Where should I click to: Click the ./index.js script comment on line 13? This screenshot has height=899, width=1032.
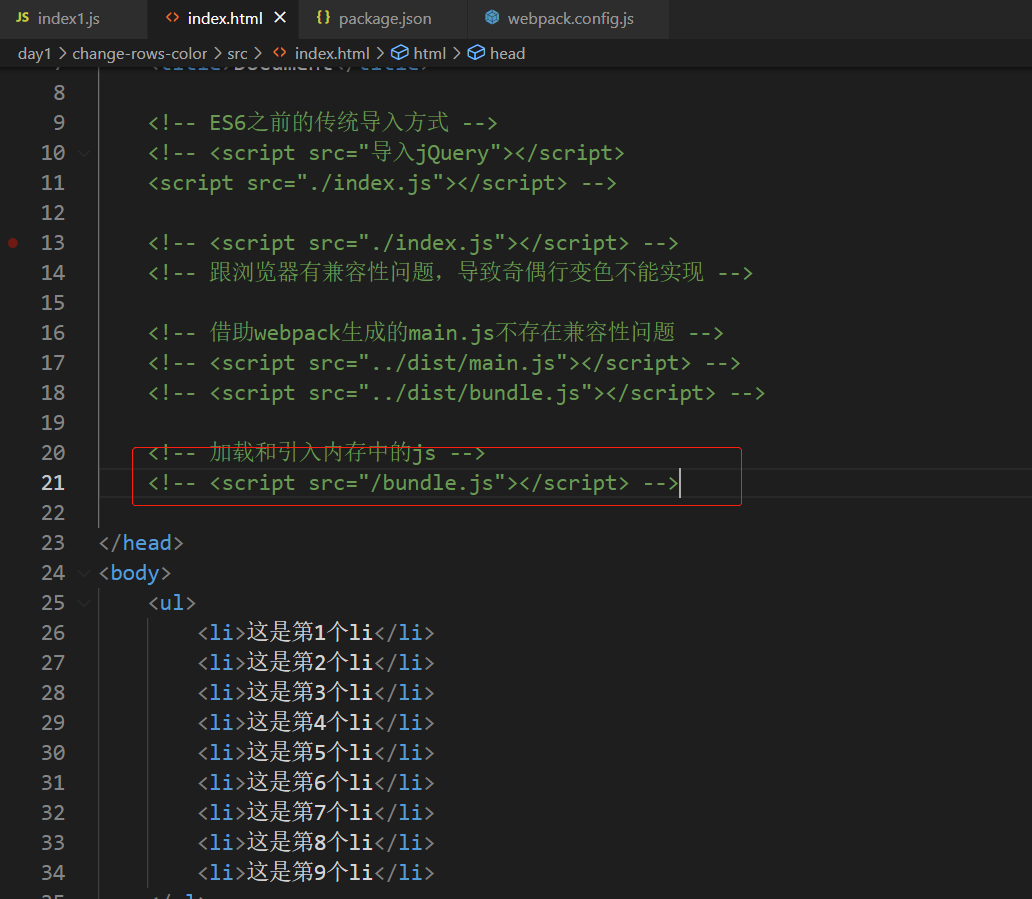(x=413, y=243)
